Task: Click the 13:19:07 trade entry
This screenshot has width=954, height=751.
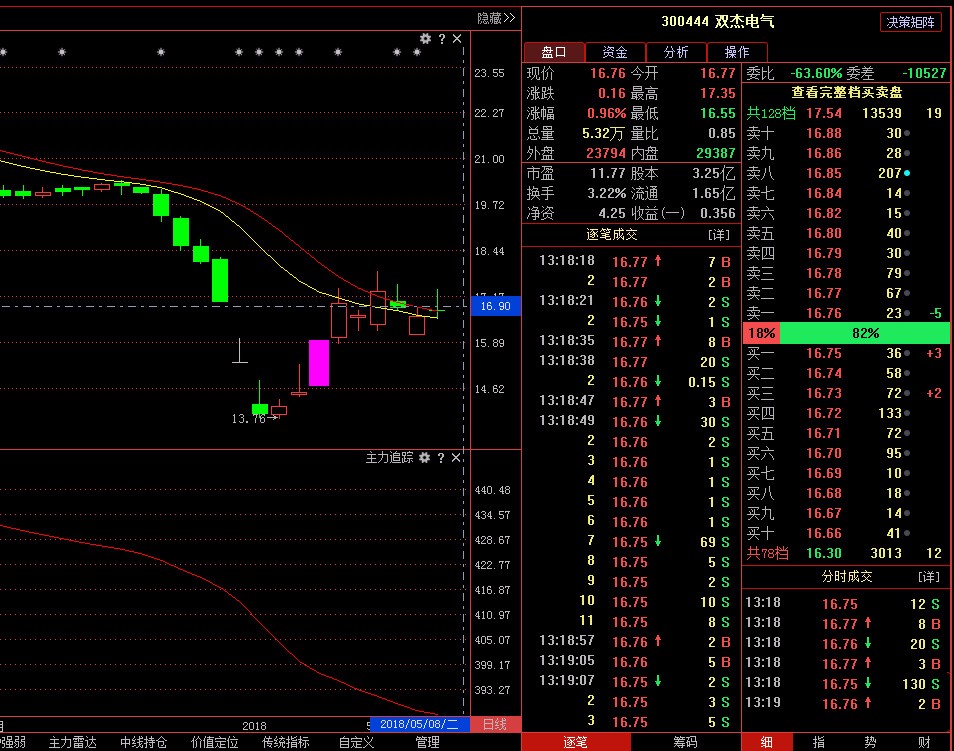Action: (632, 681)
